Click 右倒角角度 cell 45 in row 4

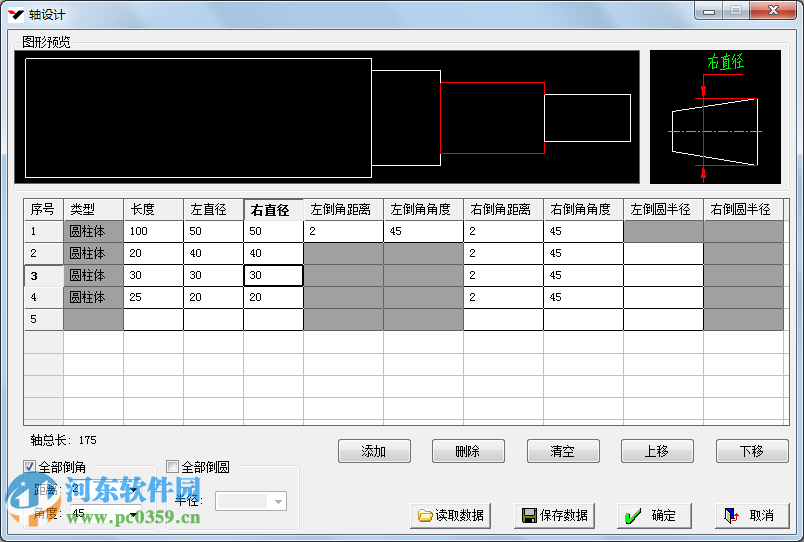point(584,297)
